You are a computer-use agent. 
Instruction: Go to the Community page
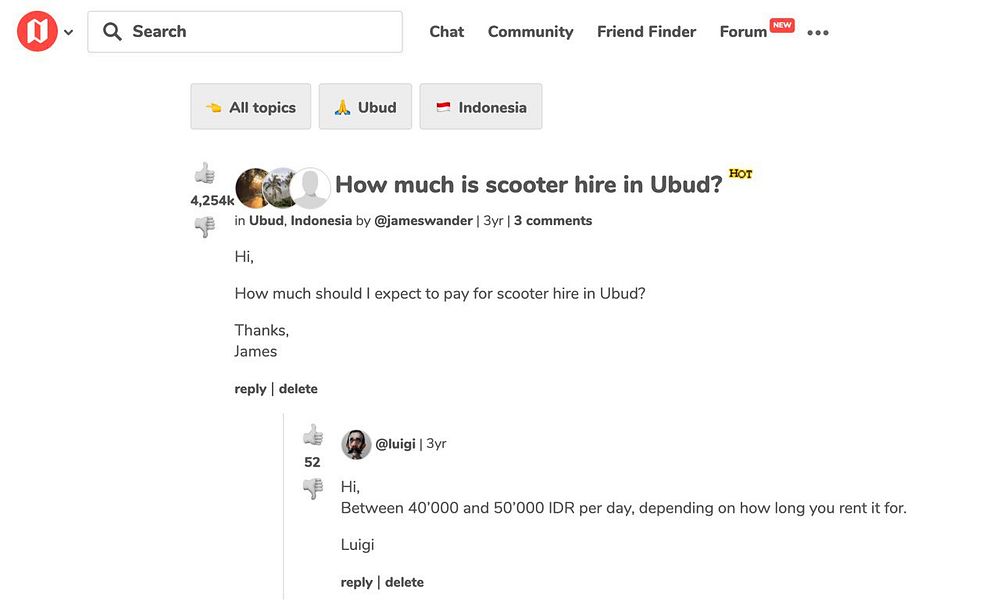pyautogui.click(x=530, y=32)
